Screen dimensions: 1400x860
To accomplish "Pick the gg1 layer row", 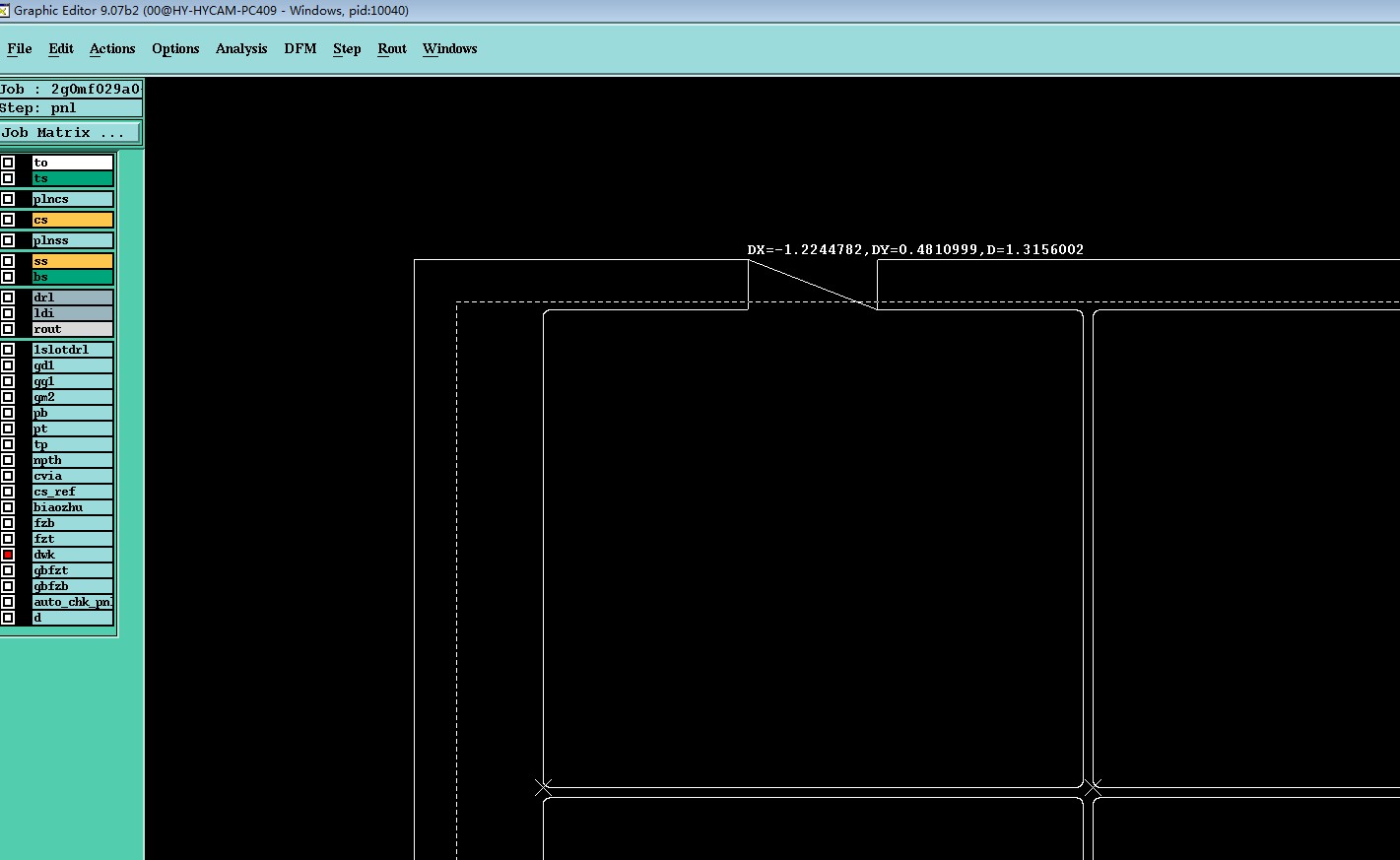I will [x=73, y=381].
